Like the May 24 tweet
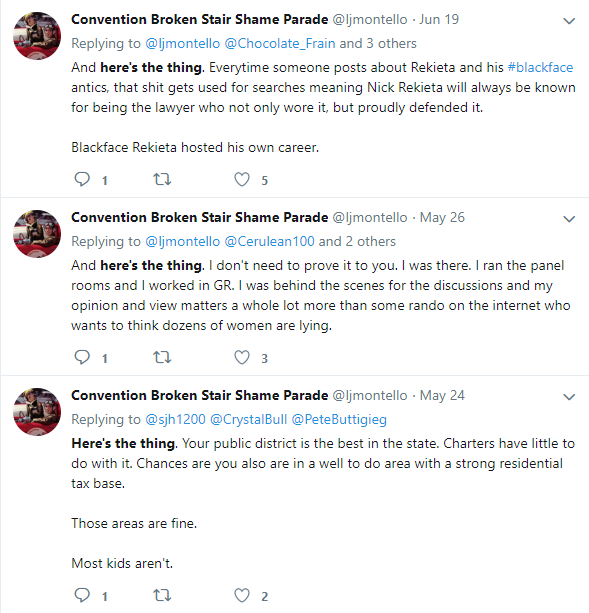589x613 pixels. click(242, 595)
